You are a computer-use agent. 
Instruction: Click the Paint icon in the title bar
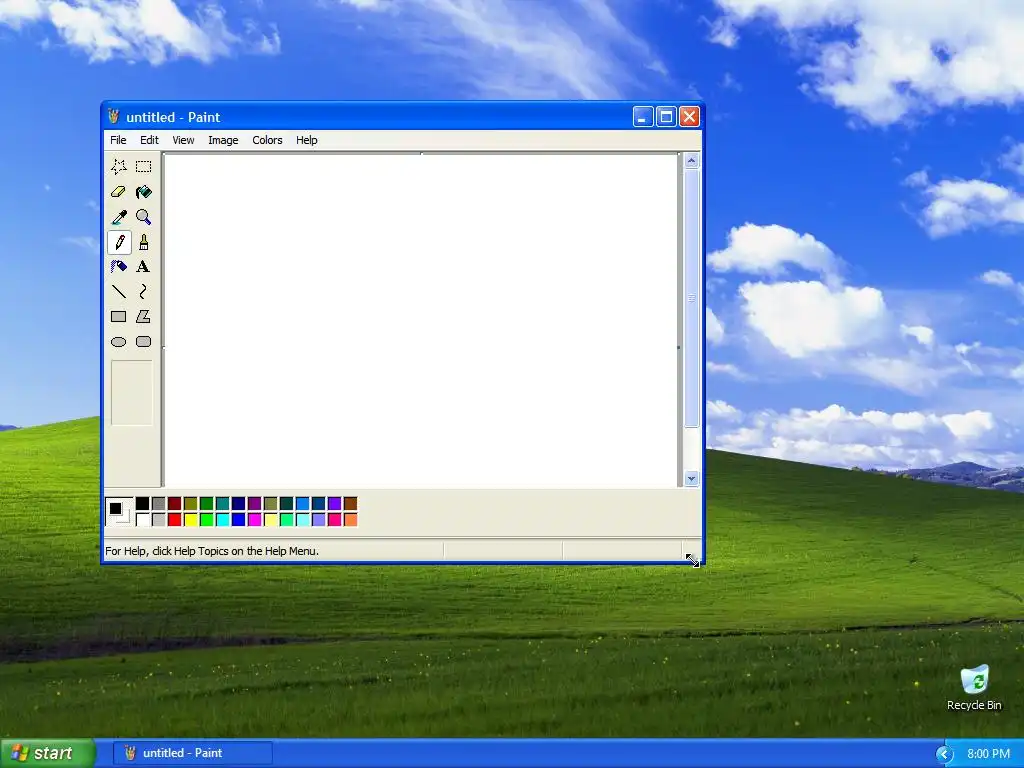point(114,116)
